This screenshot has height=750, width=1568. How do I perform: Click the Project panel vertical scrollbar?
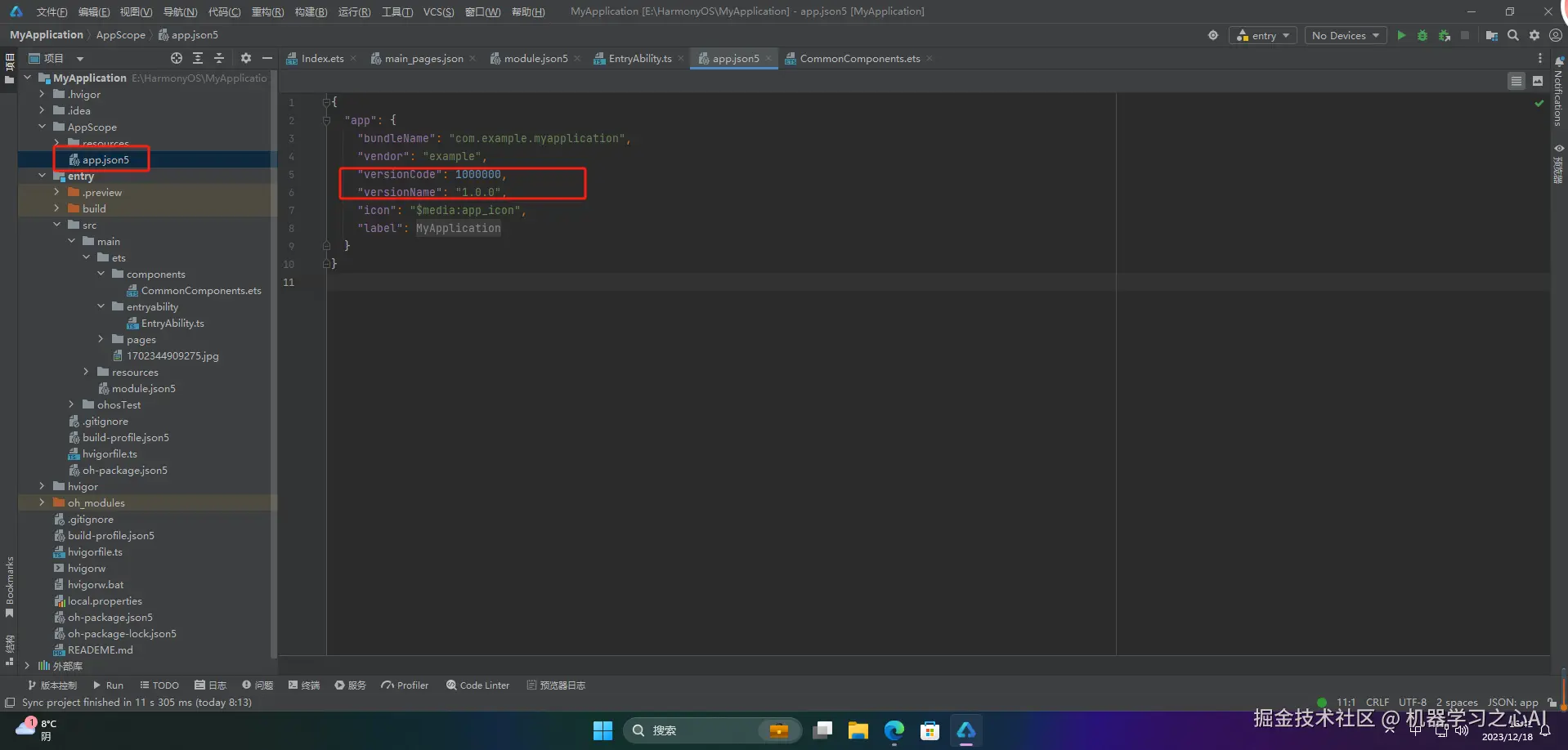coord(273,364)
